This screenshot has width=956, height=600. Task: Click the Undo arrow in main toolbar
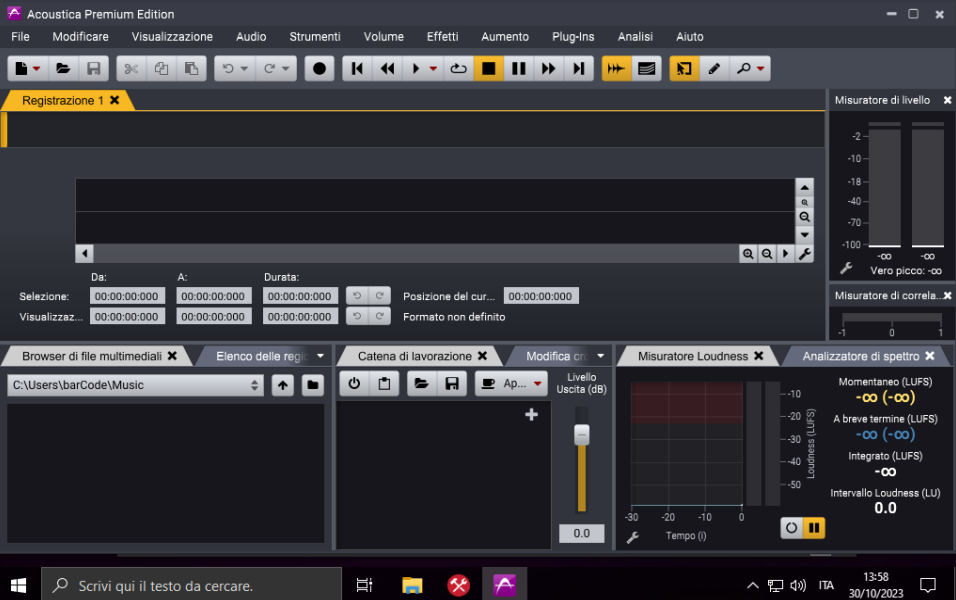click(x=228, y=69)
